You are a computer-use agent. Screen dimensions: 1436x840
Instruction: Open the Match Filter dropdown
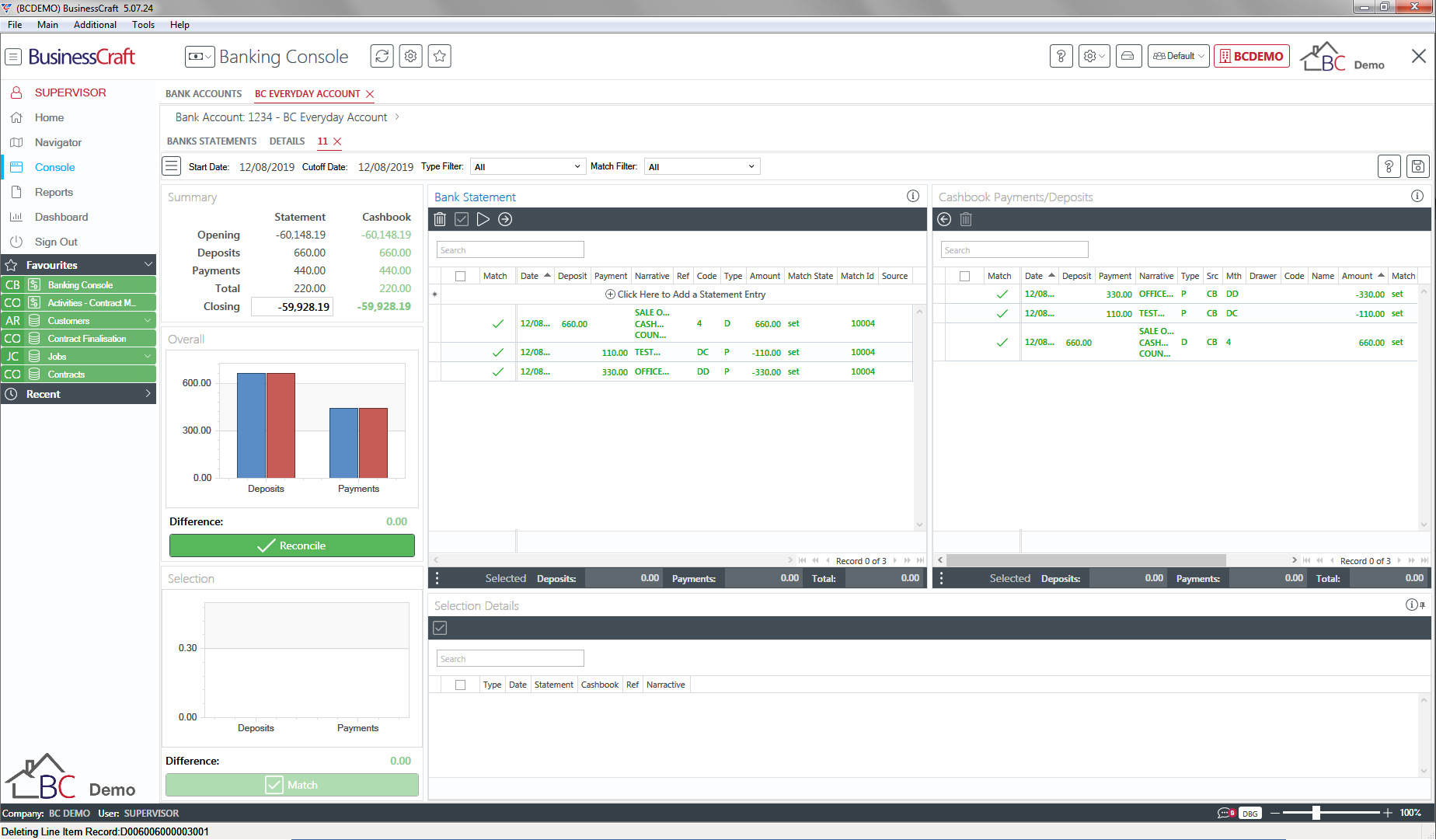702,166
